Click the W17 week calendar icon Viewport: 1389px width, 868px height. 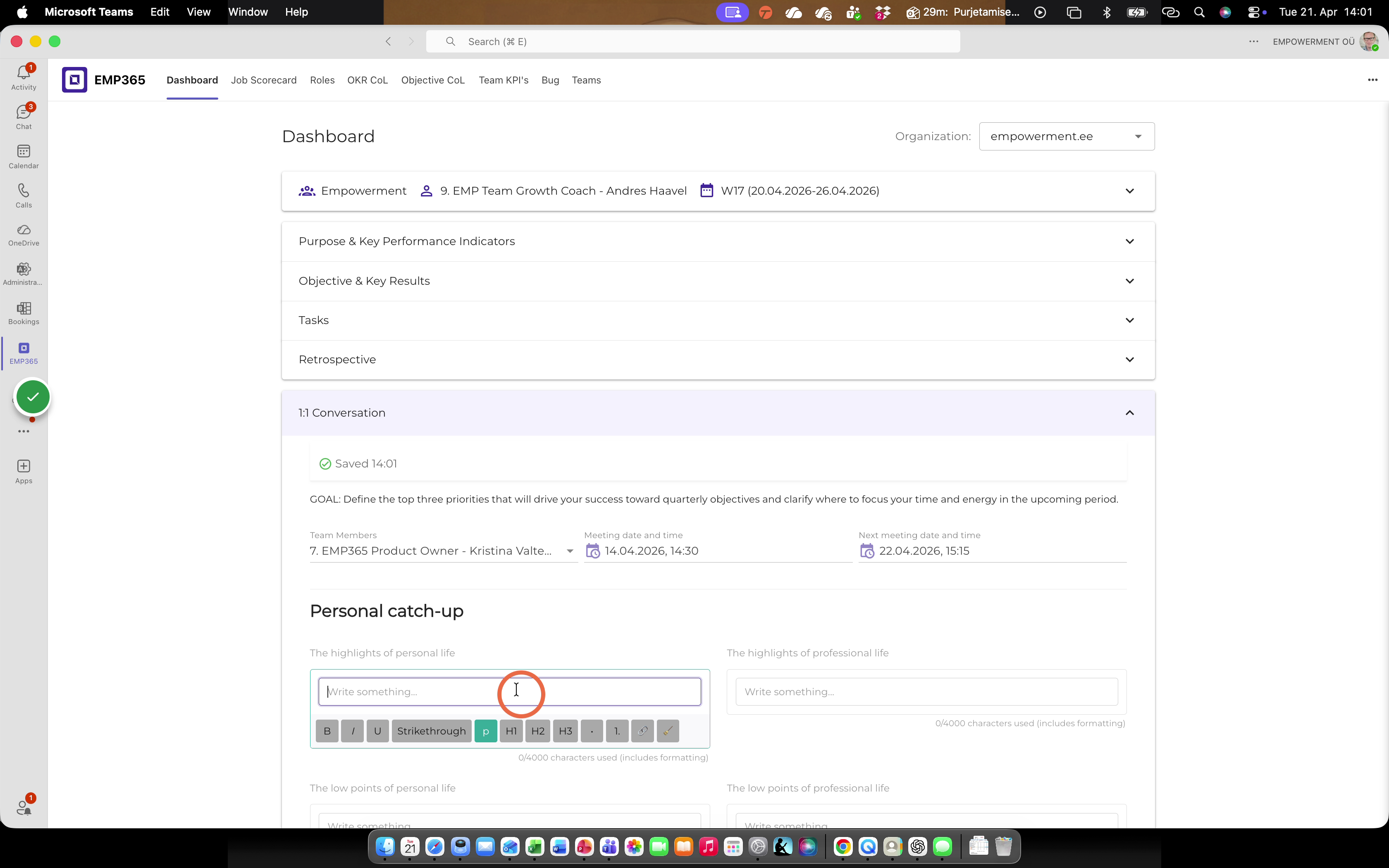pos(706,191)
